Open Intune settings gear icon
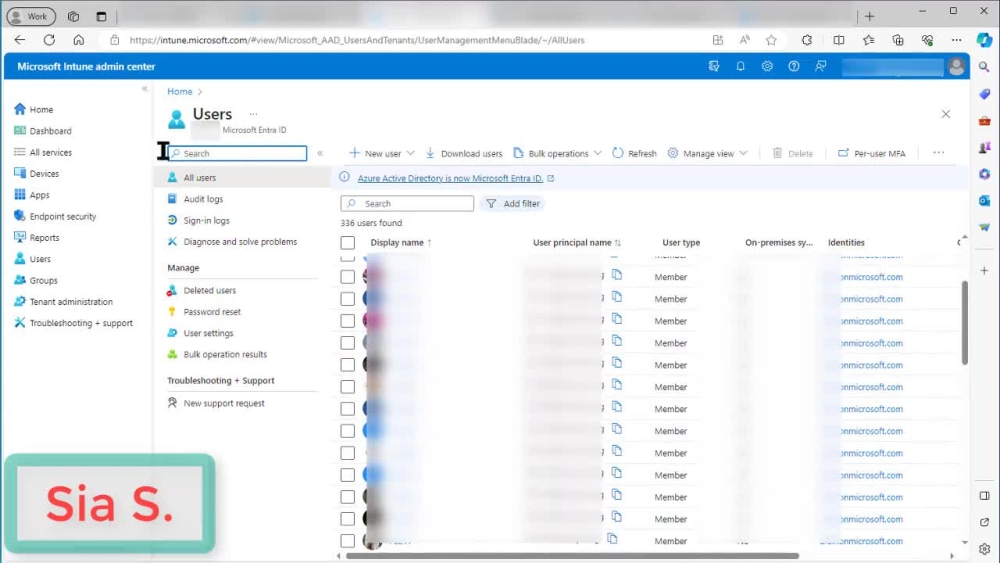This screenshot has width=1000, height=563. point(767,66)
